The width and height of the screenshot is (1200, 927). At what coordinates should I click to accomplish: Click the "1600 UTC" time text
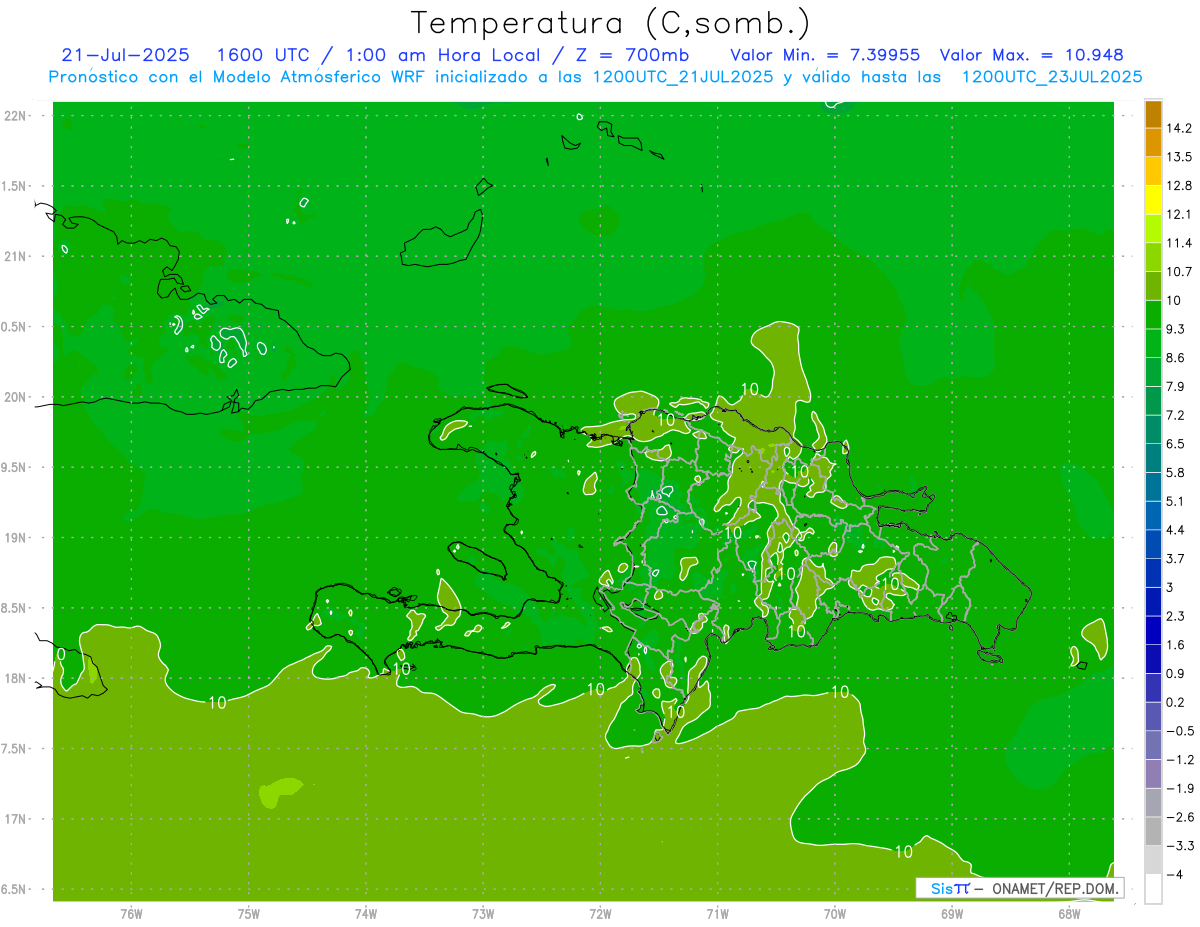263,55
